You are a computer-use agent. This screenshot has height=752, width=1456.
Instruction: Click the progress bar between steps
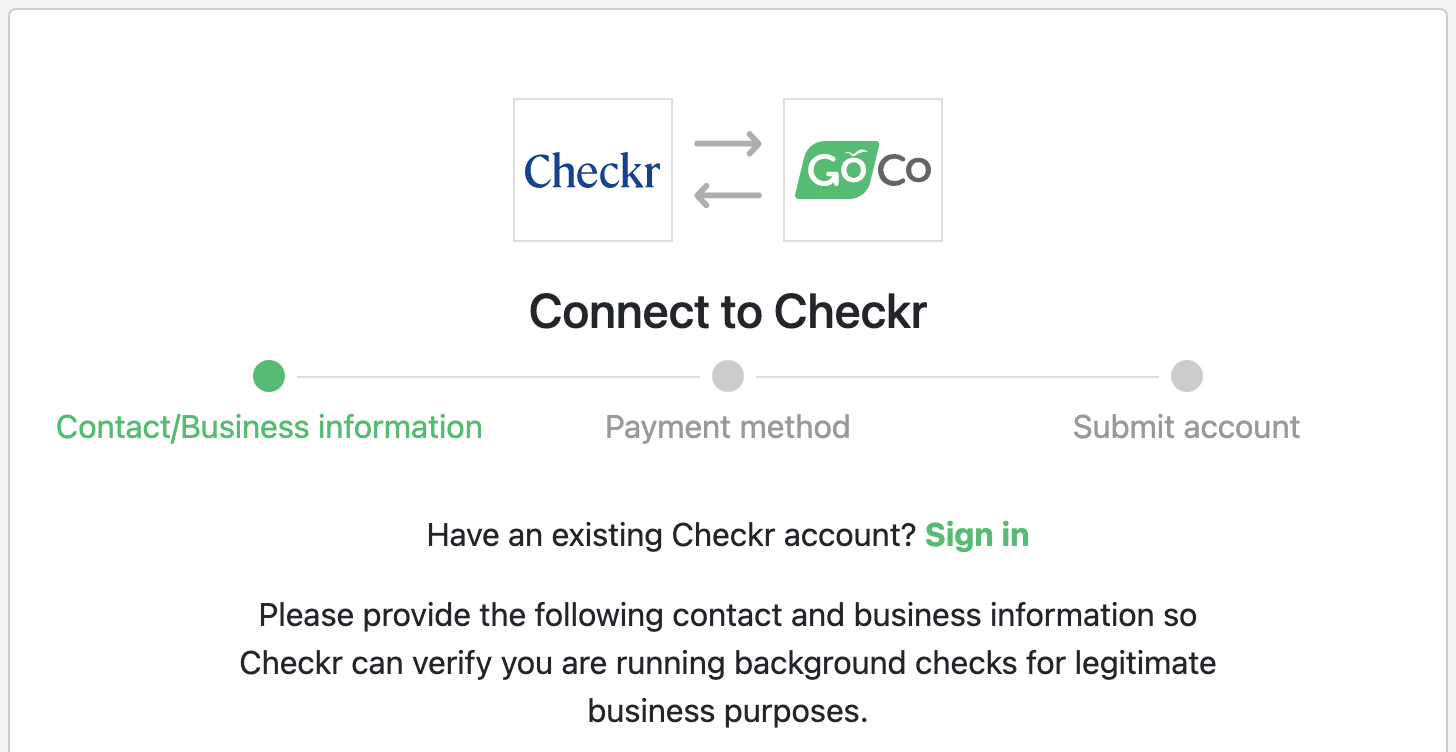point(500,376)
